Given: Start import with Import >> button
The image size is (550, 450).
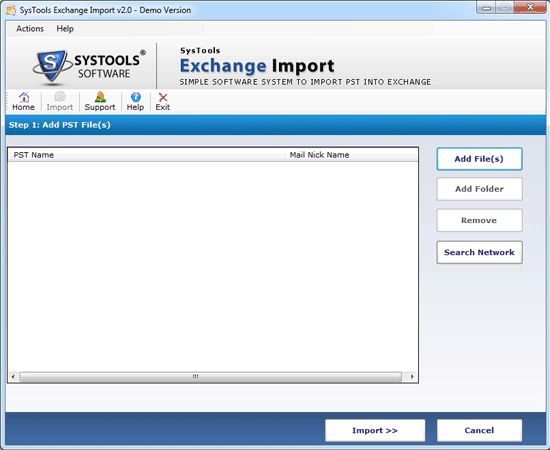Looking at the screenshot, I should pyautogui.click(x=375, y=430).
